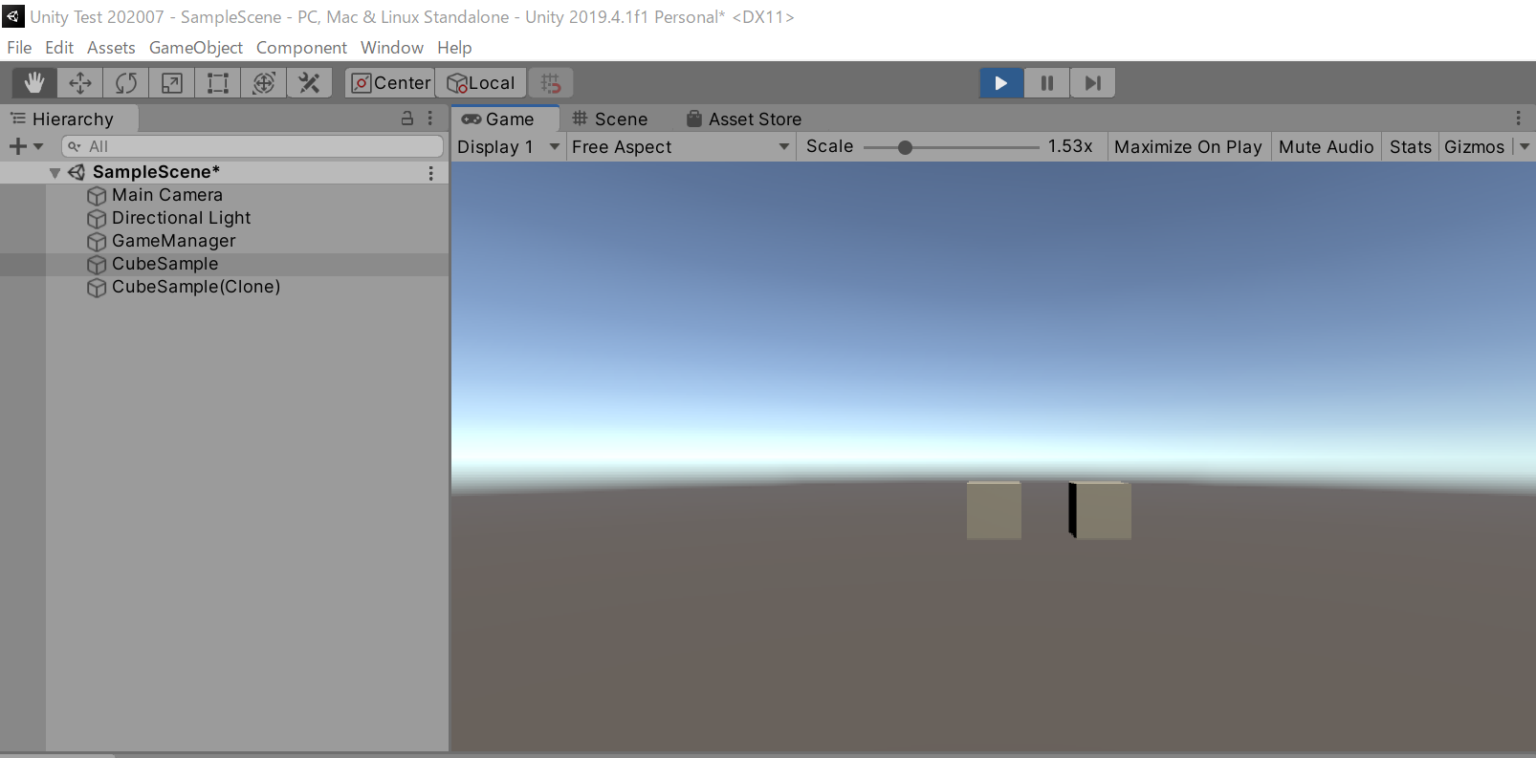Adjust the Game view Scale slider
This screenshot has width=1536, height=758.
906,146
